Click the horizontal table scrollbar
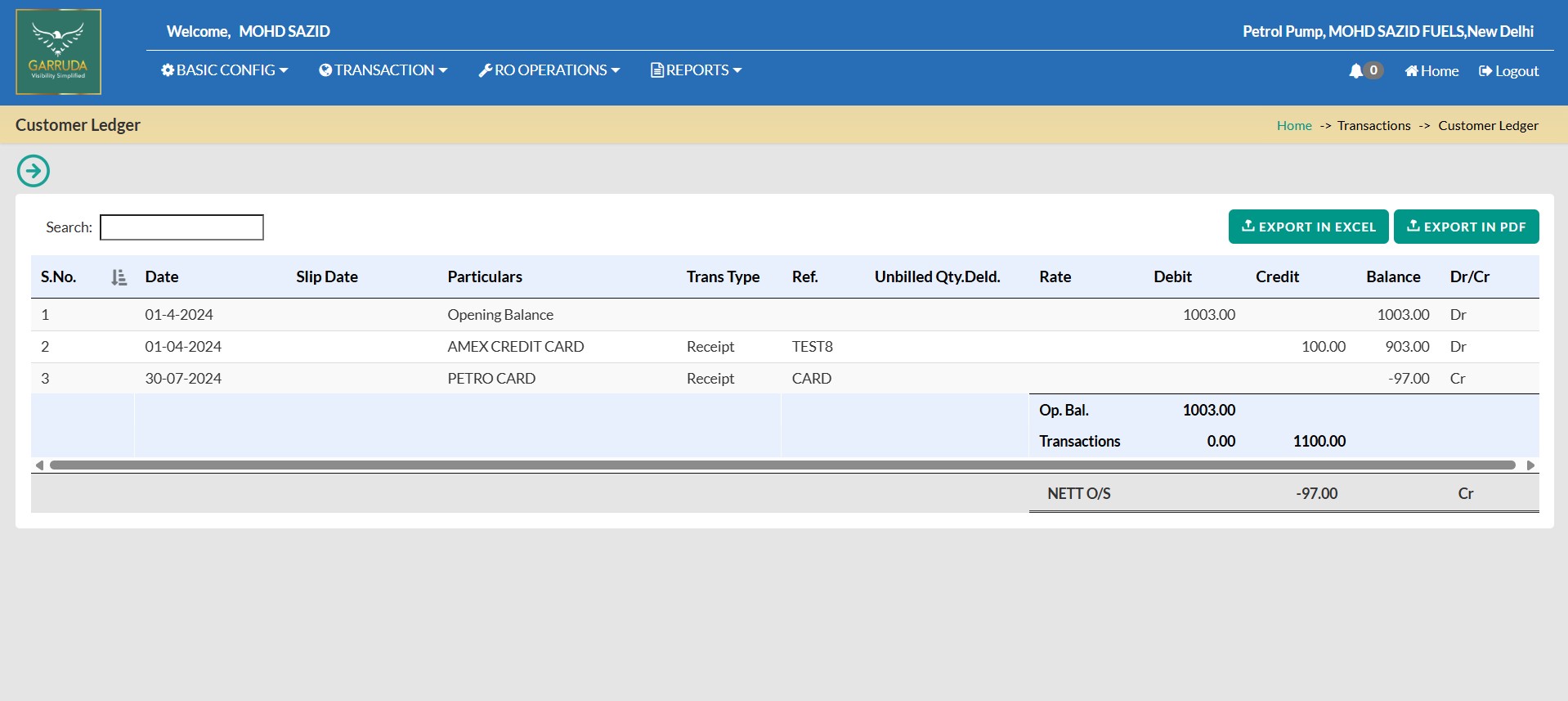 pyautogui.click(x=782, y=465)
